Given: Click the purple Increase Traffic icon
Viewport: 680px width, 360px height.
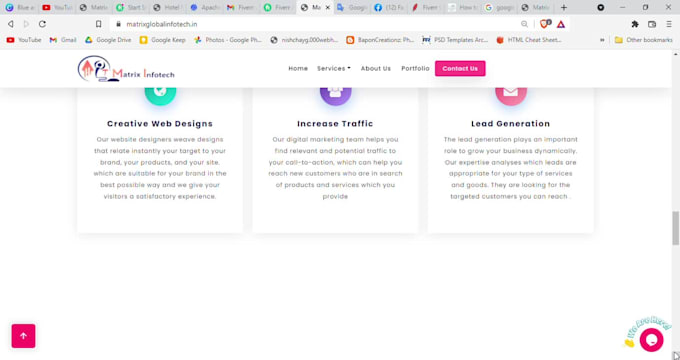Looking at the screenshot, I should point(335,95).
